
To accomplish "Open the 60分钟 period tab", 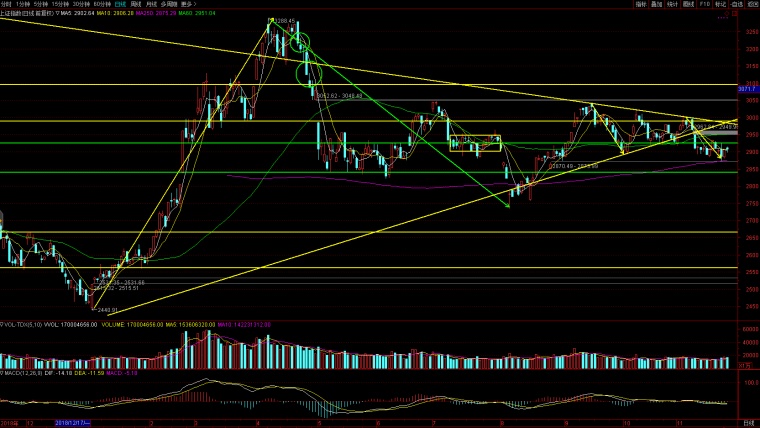I will point(102,4).
